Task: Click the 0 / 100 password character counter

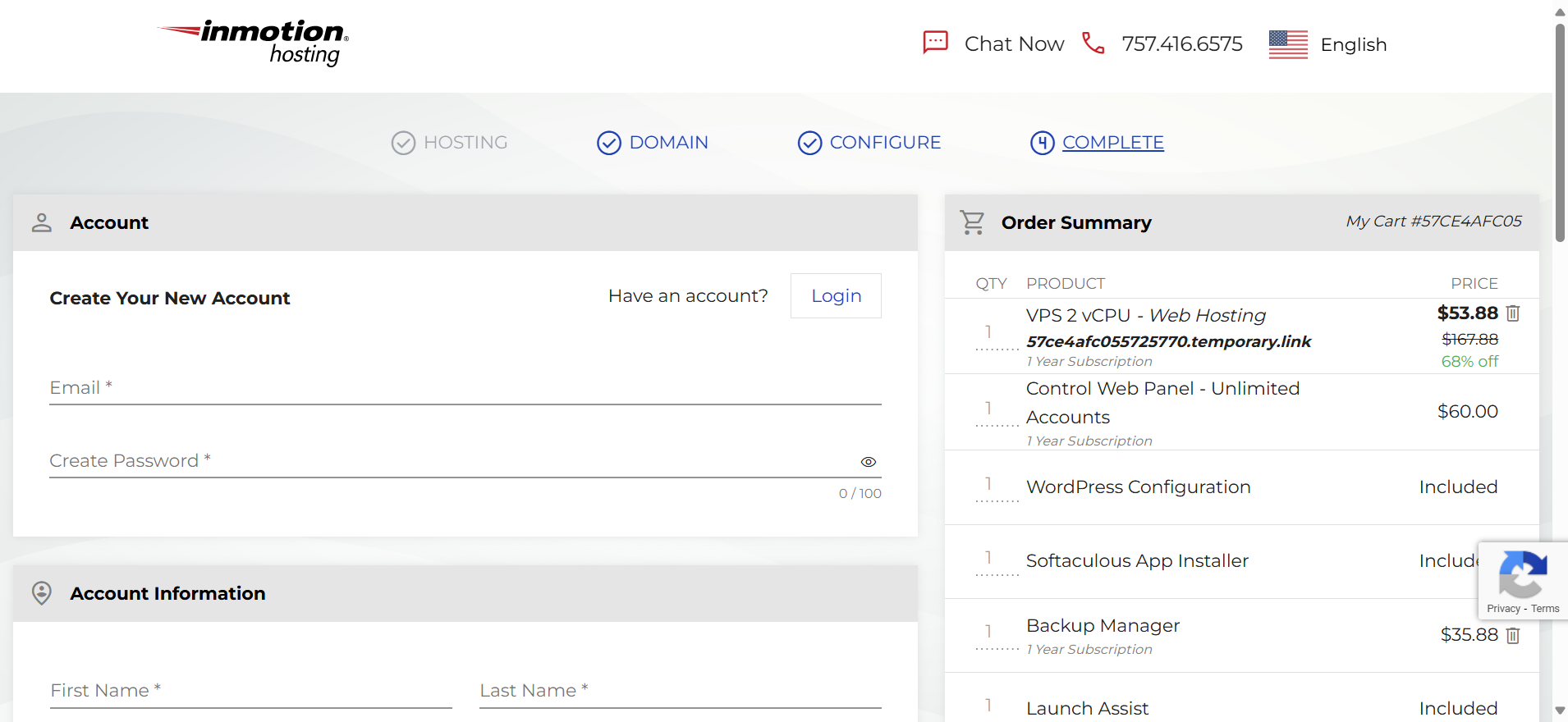Action: pos(860,494)
